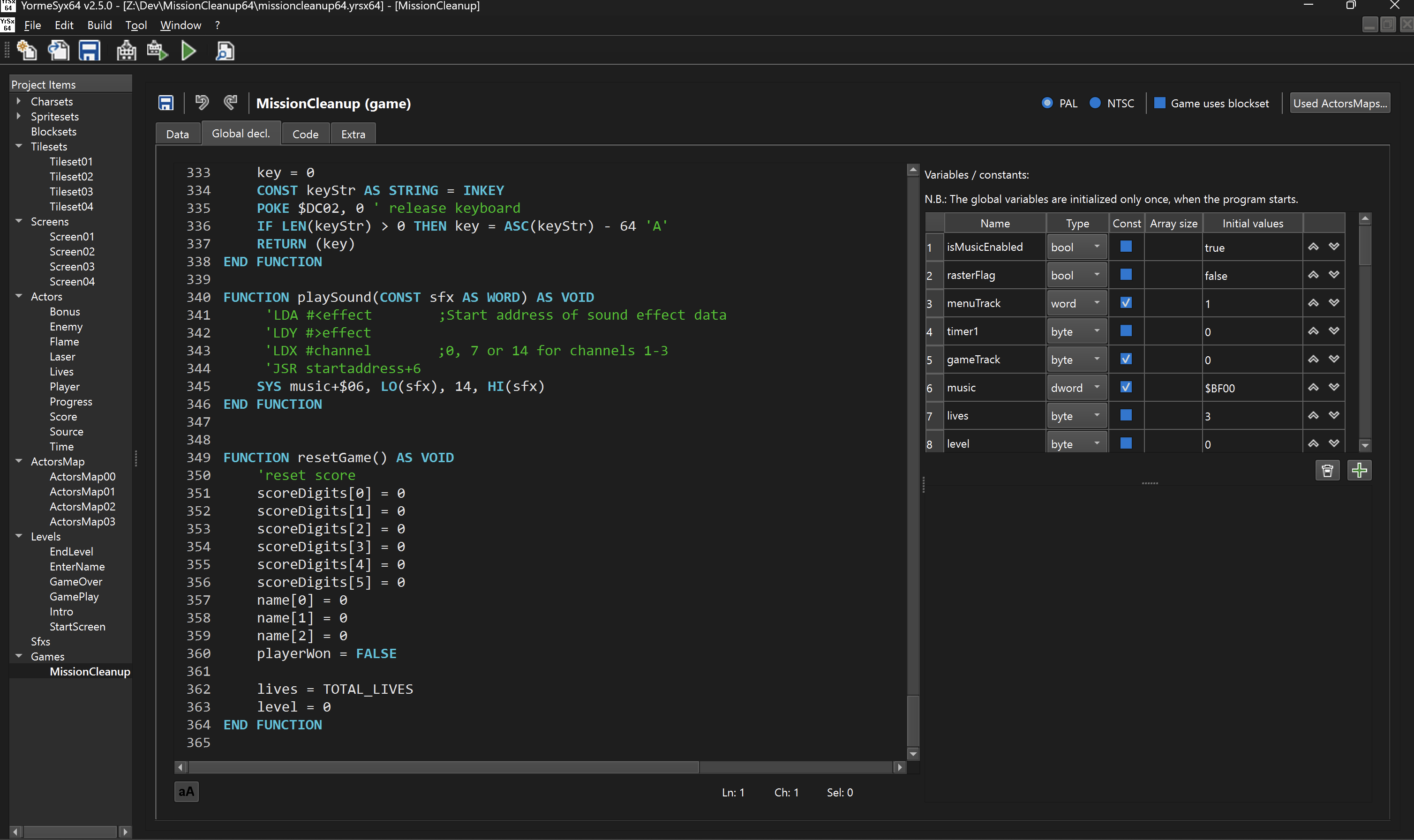The height and width of the screenshot is (840, 1414).
Task: Click the build project toolbar icon
Action: coord(126,51)
